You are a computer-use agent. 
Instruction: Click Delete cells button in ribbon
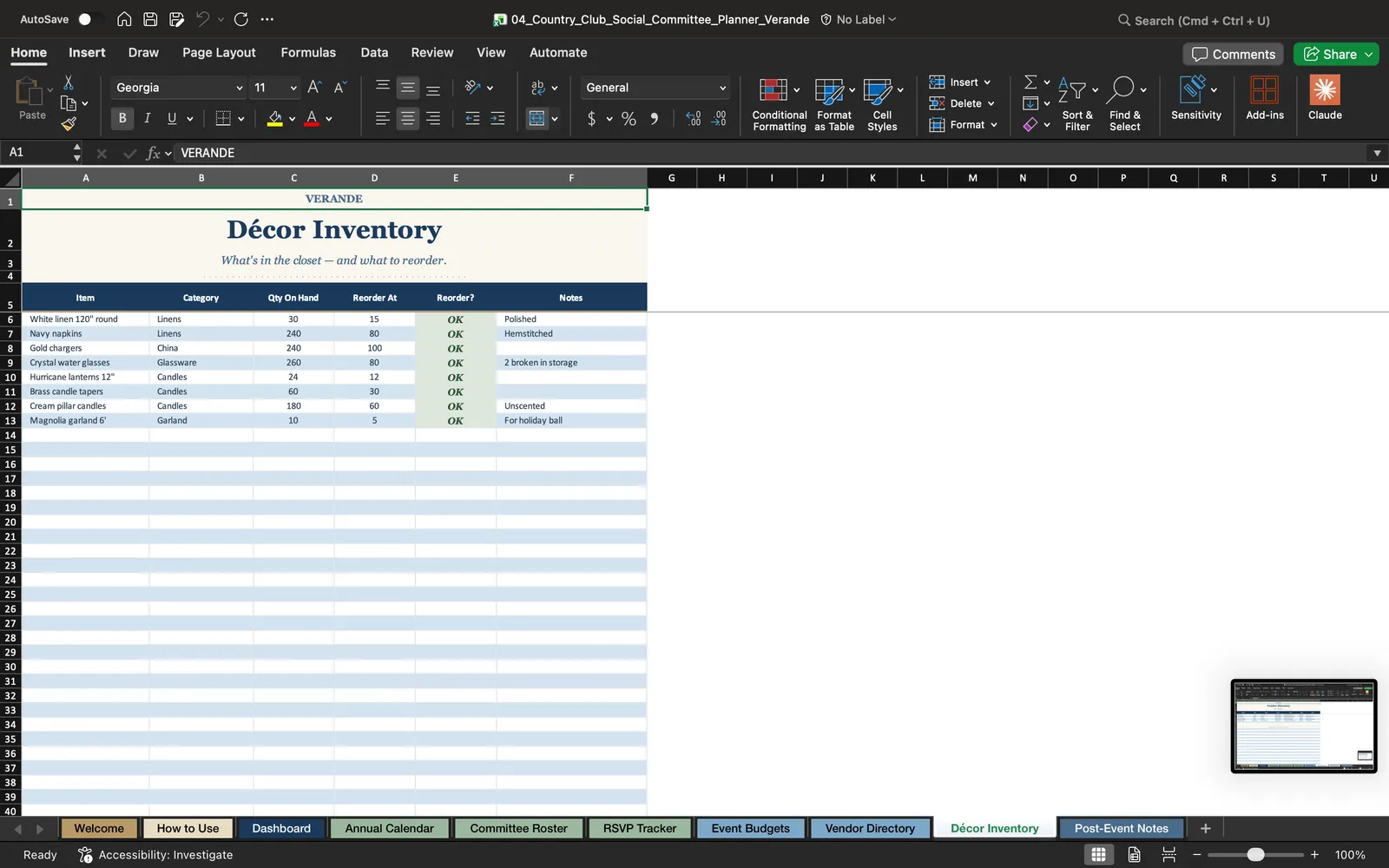[961, 103]
